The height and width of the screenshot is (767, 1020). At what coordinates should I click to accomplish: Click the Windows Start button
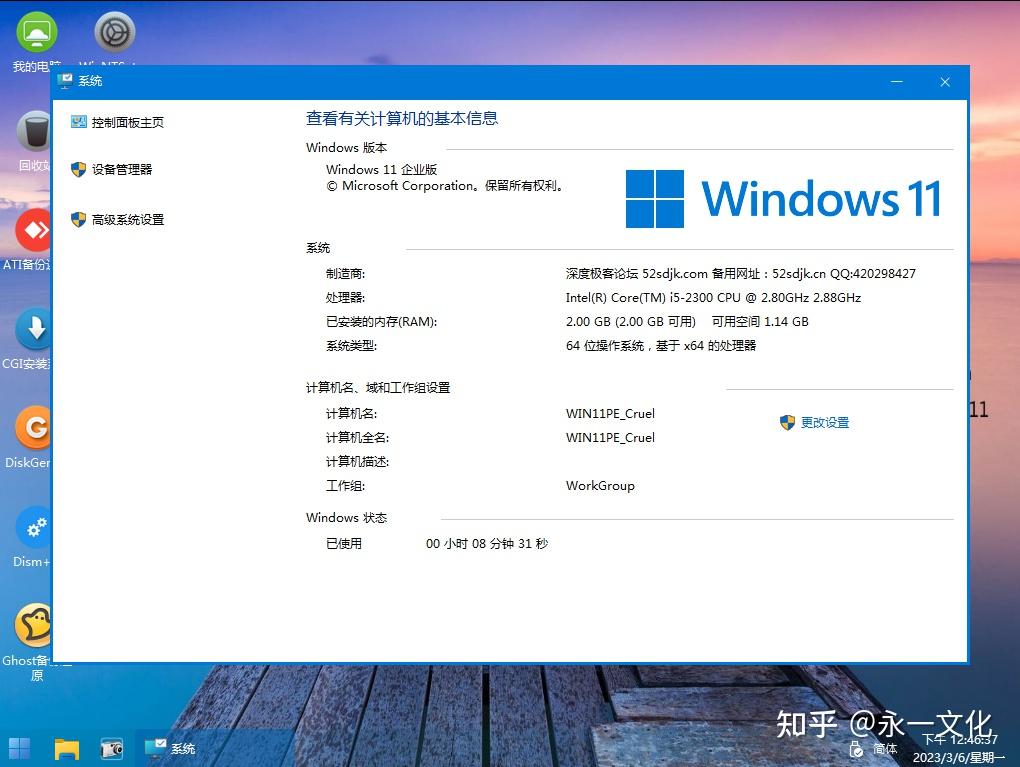click(19, 749)
